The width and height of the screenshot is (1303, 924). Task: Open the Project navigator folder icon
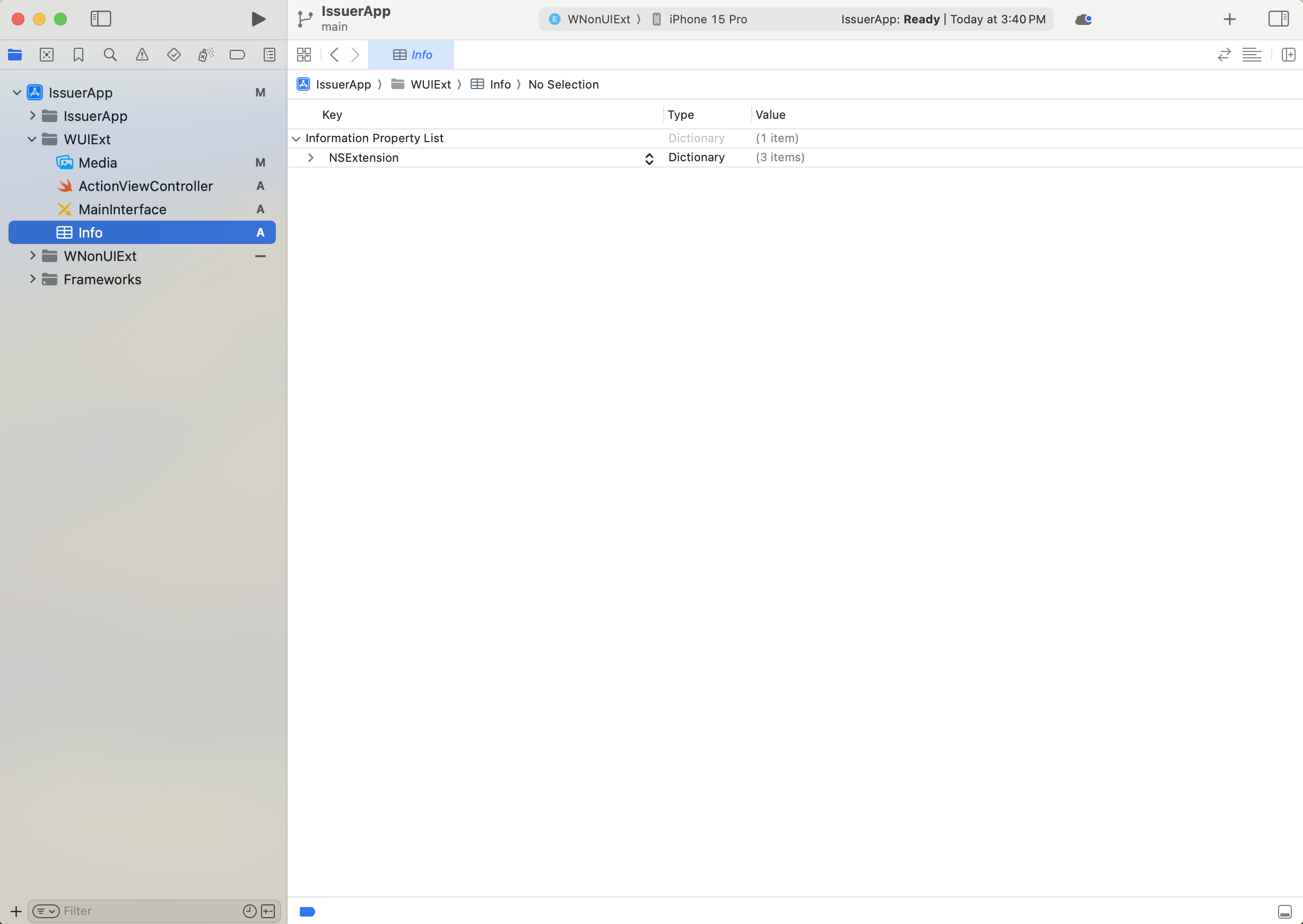pos(15,55)
